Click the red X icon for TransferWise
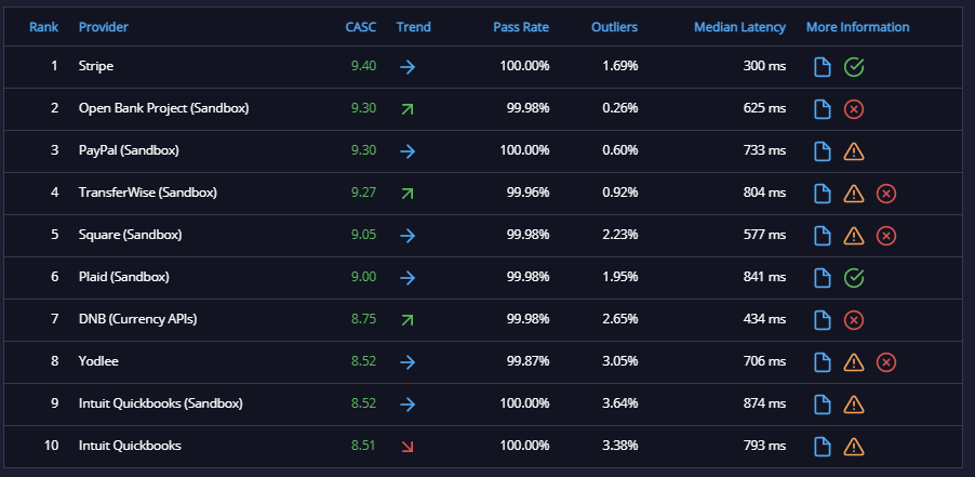 886,194
